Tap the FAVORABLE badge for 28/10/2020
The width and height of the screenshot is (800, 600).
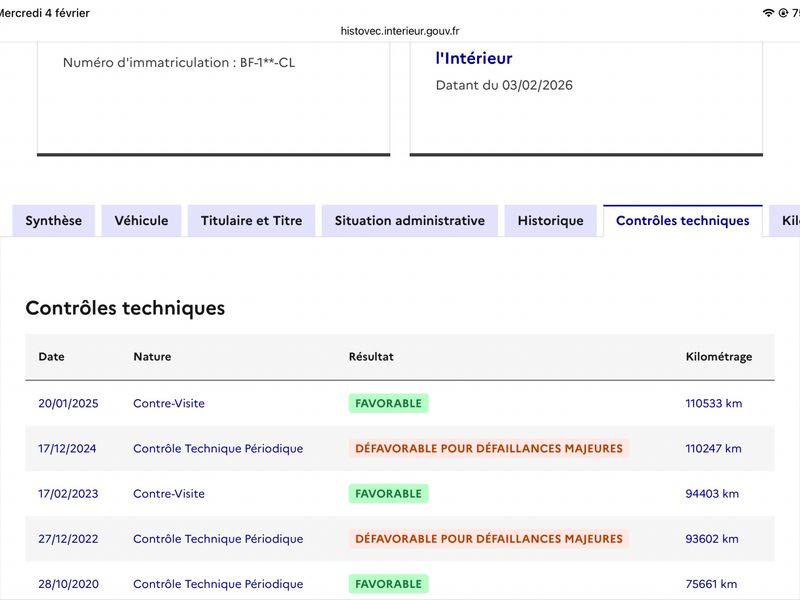(388, 584)
